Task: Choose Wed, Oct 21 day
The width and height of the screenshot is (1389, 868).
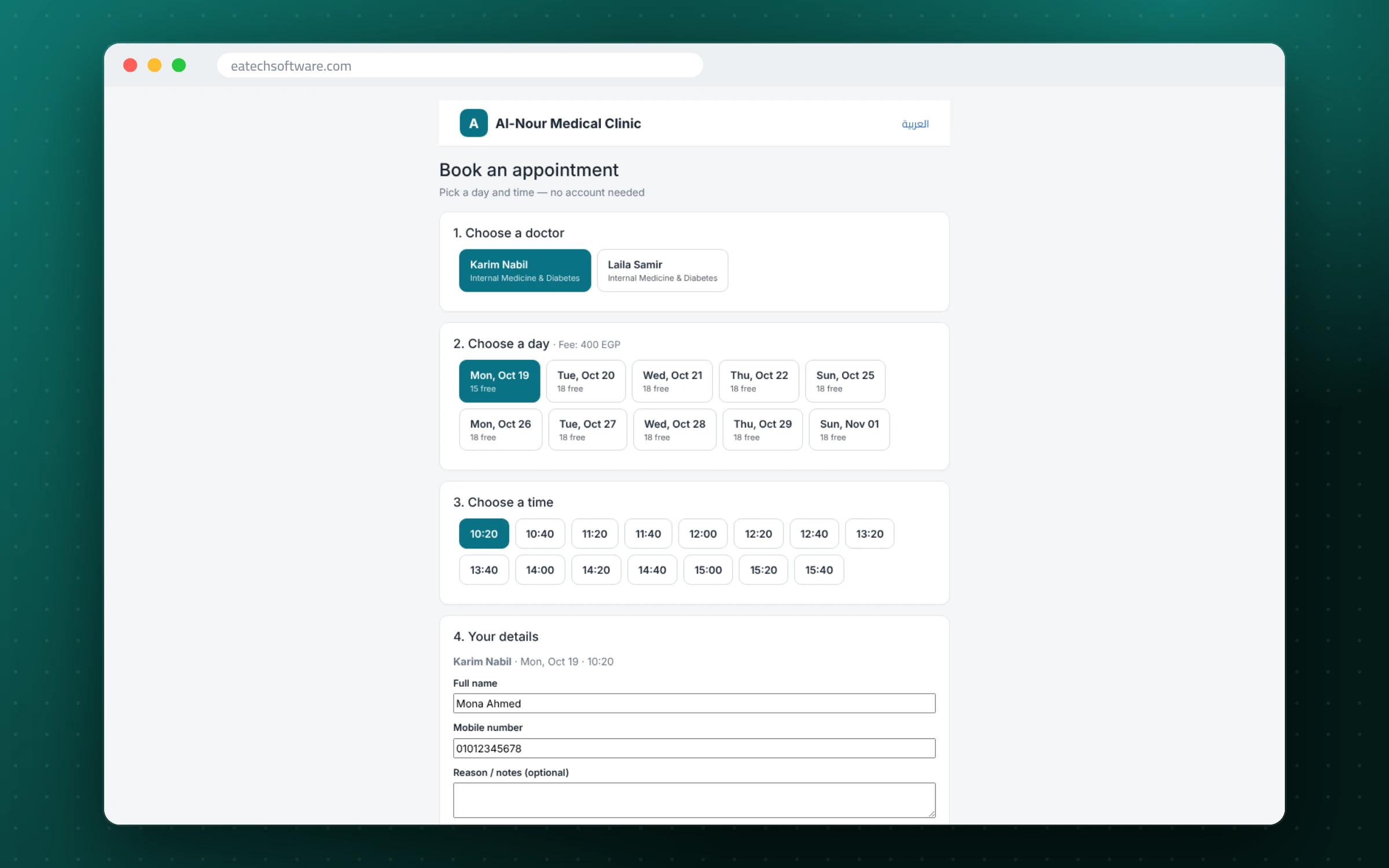Action: tap(672, 381)
